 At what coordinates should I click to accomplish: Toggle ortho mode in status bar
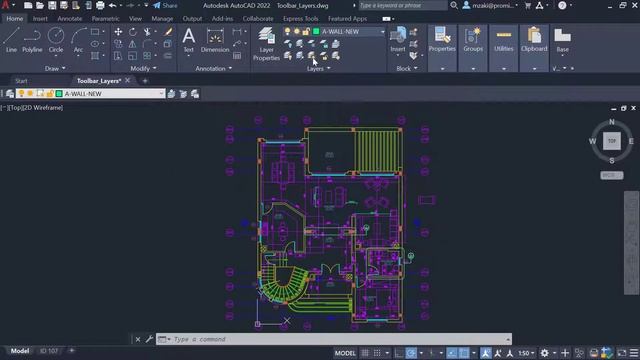pyautogui.click(x=399, y=353)
